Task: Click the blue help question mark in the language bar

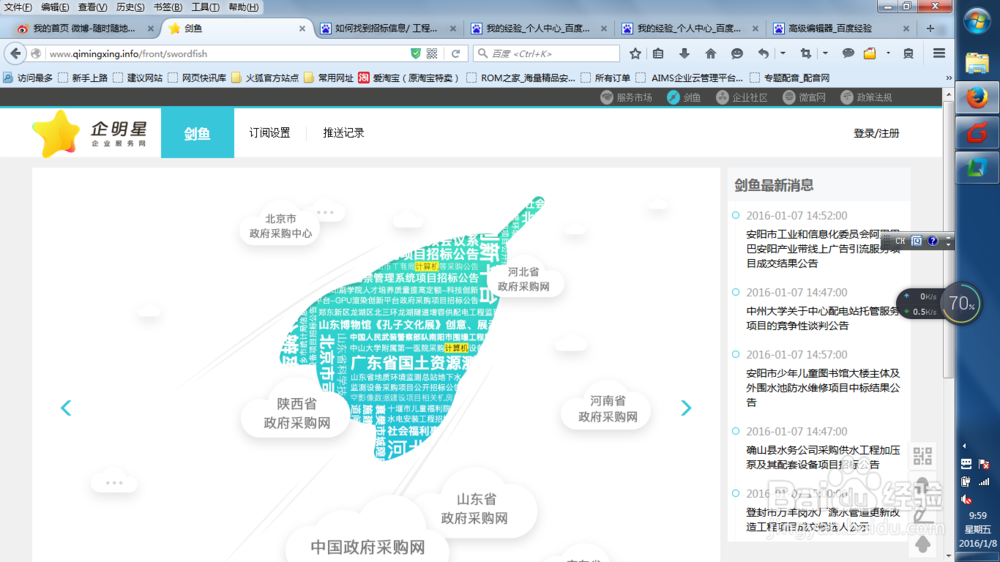Action: coord(933,240)
